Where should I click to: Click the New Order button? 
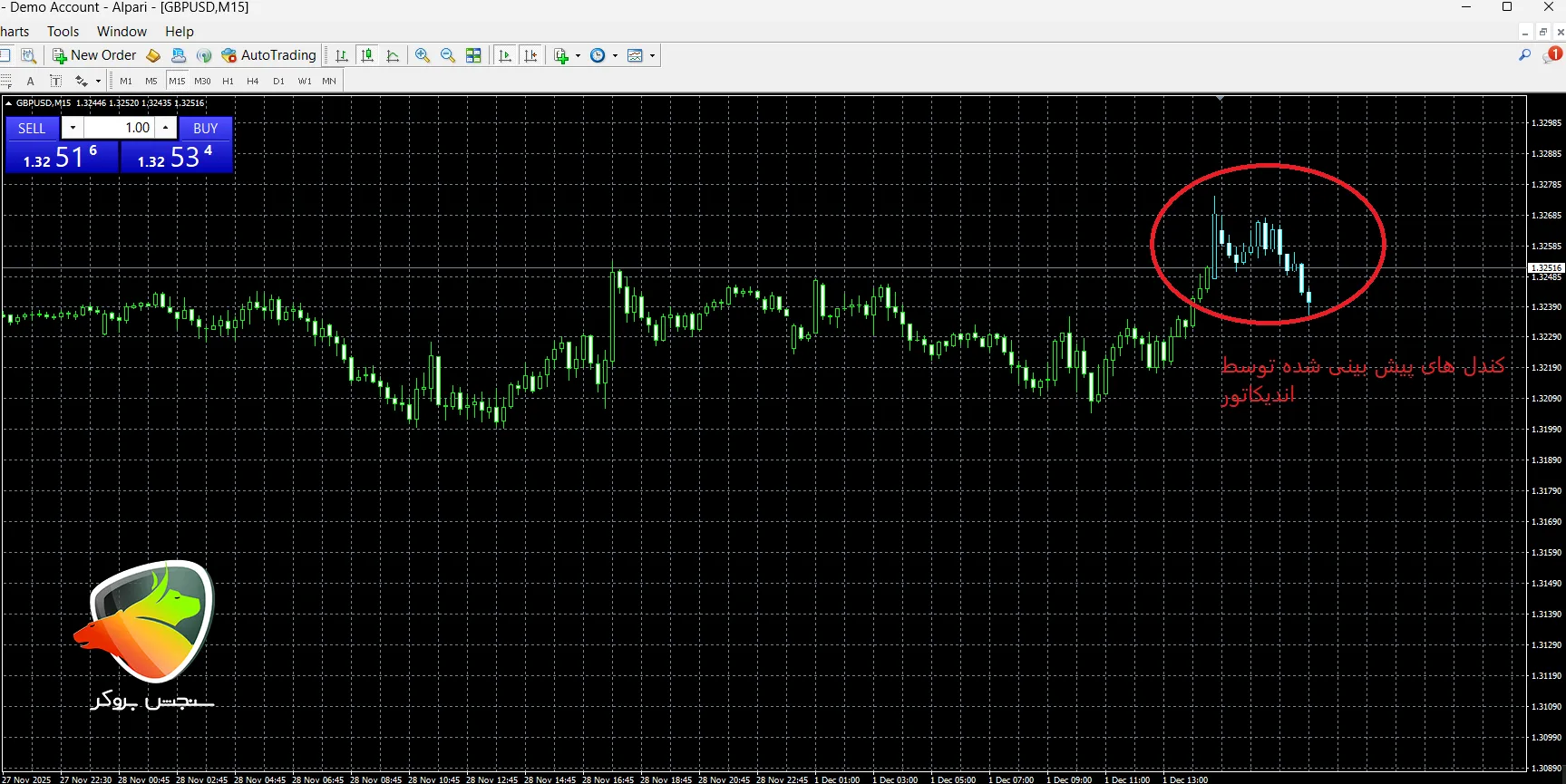tap(94, 55)
